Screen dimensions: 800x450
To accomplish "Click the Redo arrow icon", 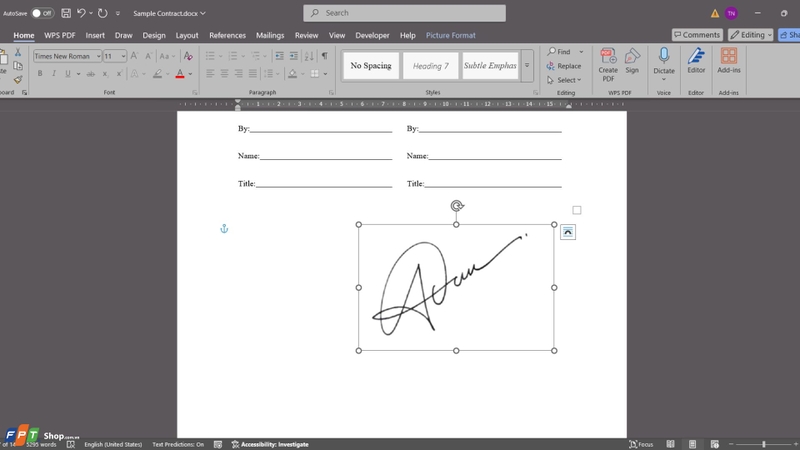I will [103, 13].
